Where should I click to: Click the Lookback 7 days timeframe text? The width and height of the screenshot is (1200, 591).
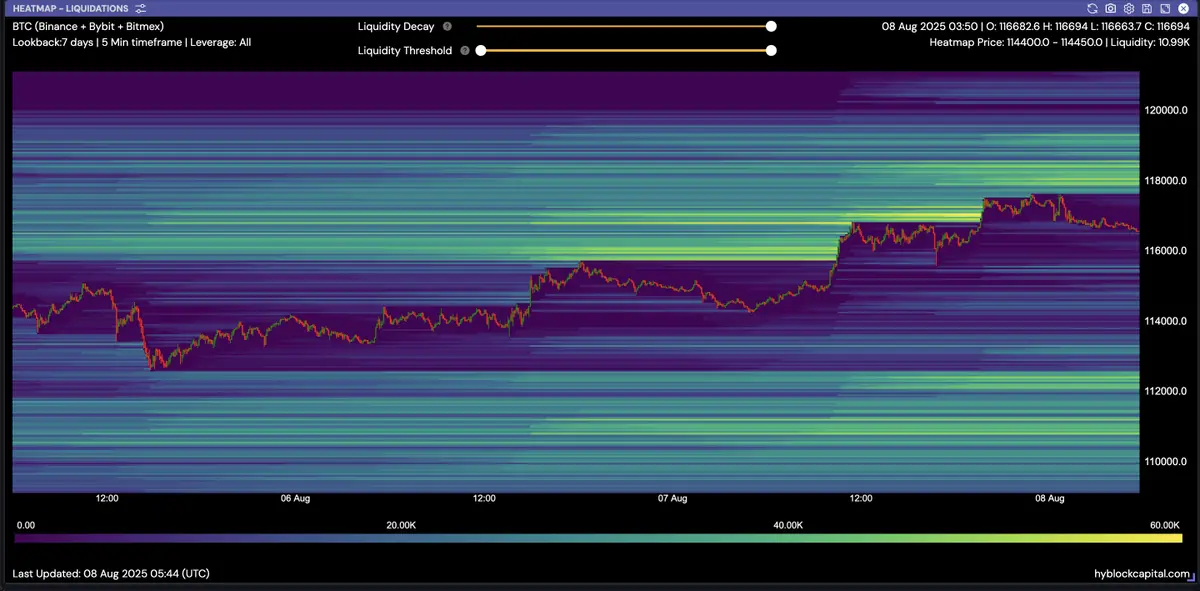[132, 43]
